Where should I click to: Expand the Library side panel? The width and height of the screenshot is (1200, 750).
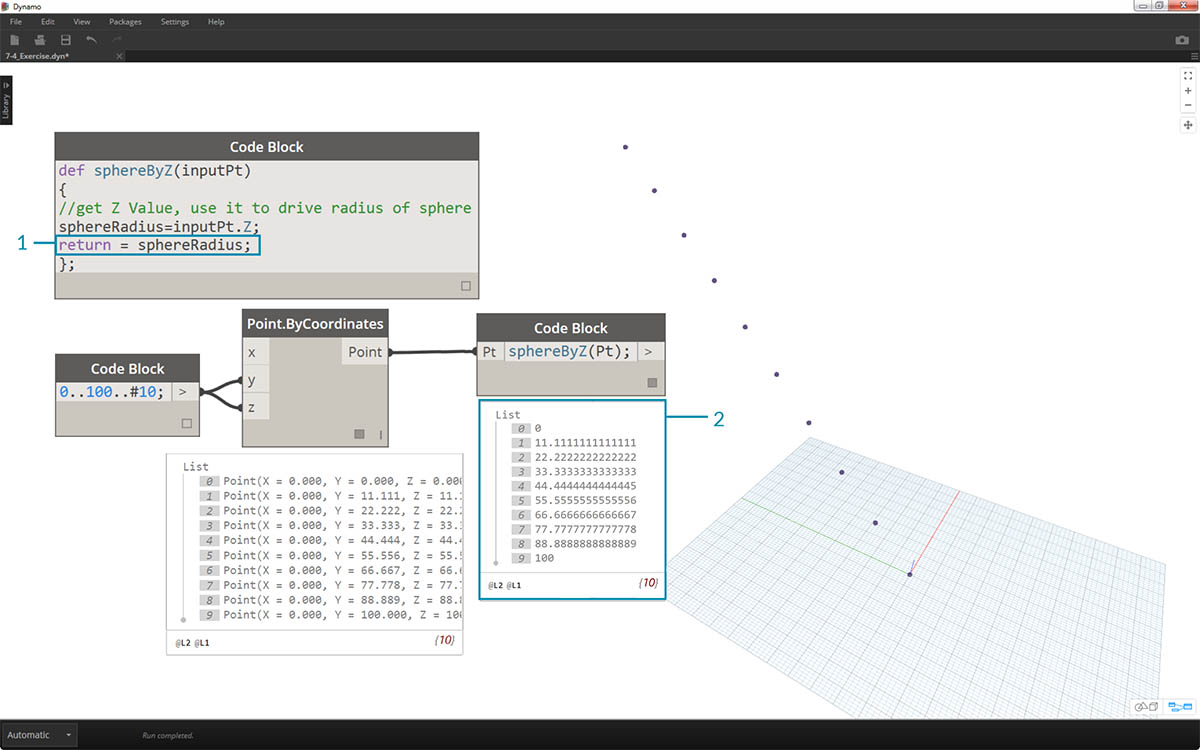pos(6,101)
